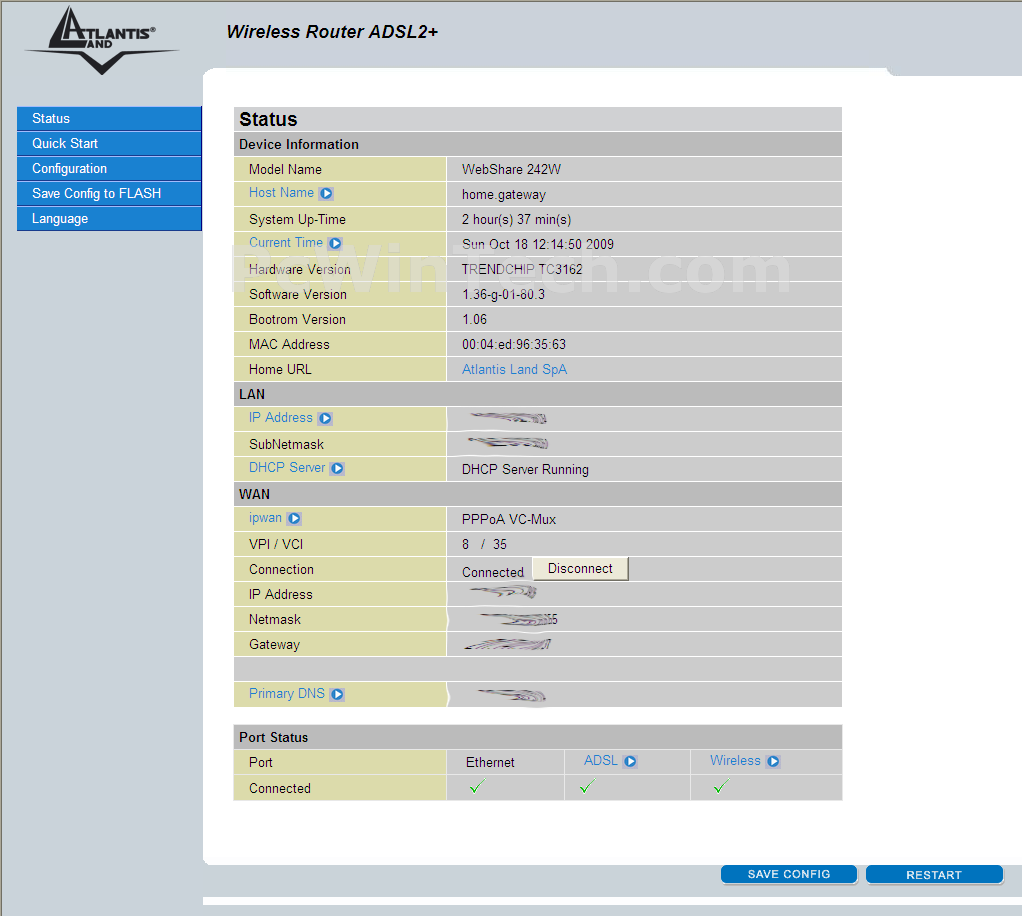The width and height of the screenshot is (1022, 916).
Task: Select hardware version TRENDCHIP TC3162
Action: point(522,269)
